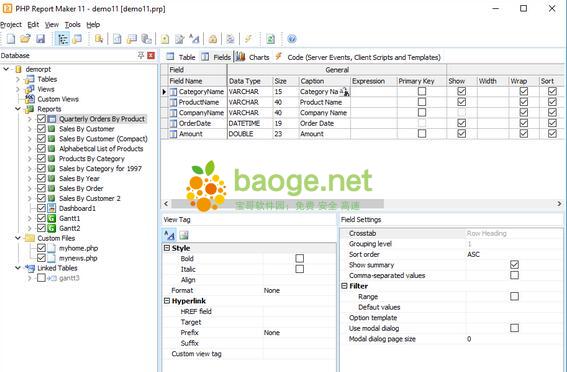Click the OrderDate field row icon

pos(173,123)
